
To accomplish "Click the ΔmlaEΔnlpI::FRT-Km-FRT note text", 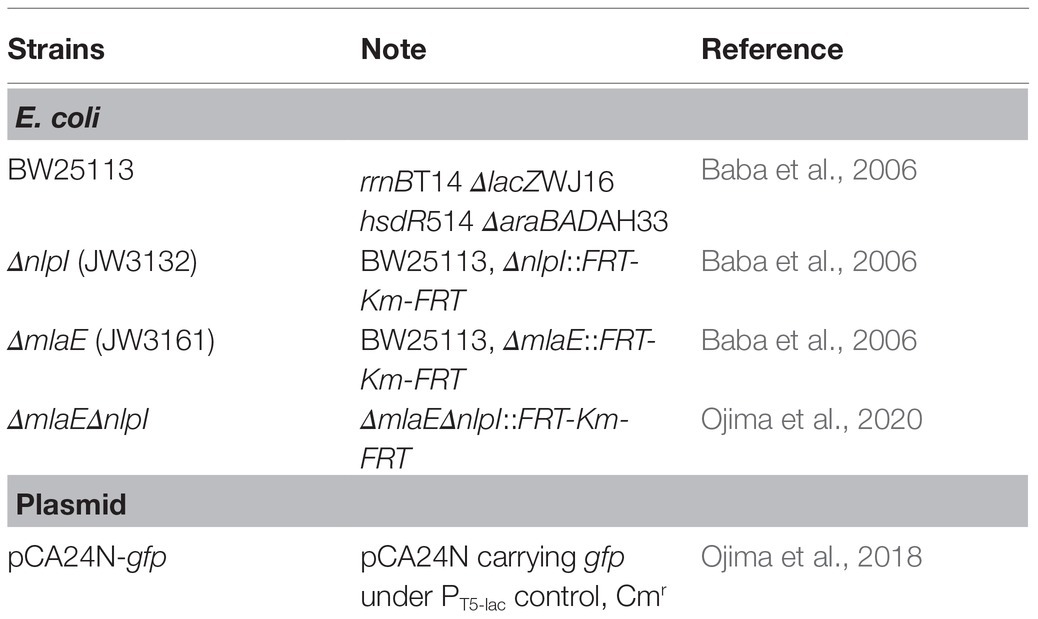I will pos(495,438).
